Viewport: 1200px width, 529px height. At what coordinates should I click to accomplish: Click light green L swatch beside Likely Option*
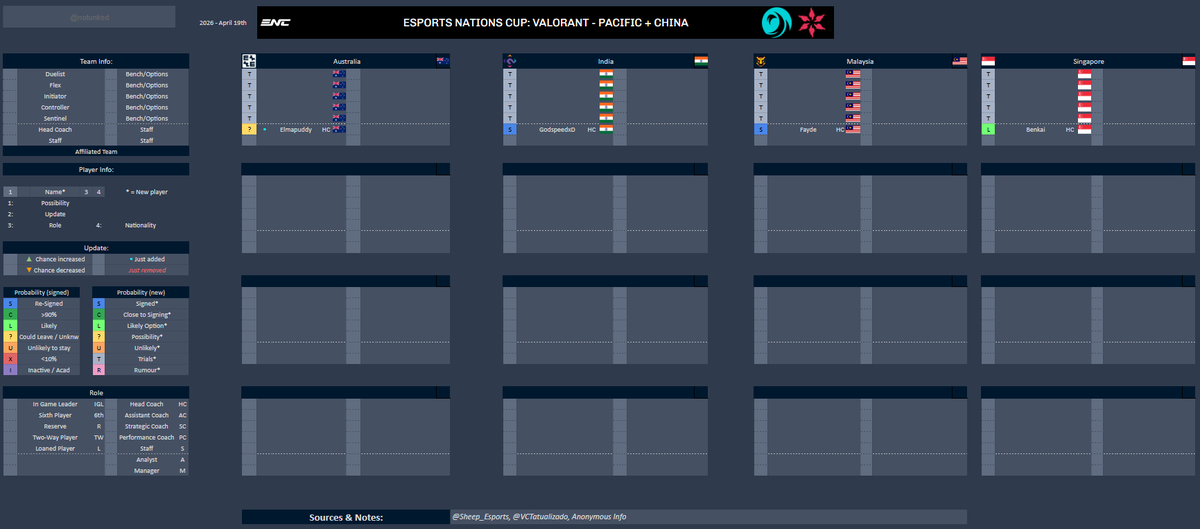(98, 325)
